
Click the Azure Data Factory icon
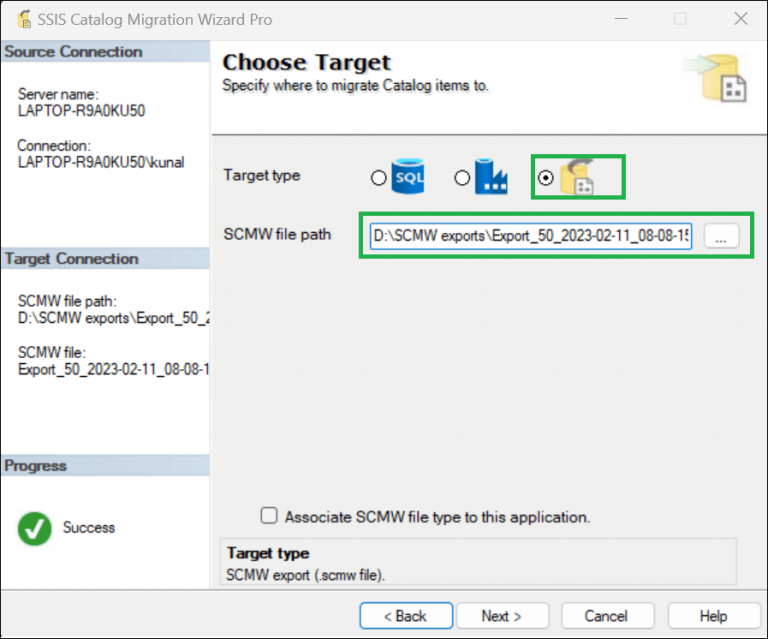point(491,176)
